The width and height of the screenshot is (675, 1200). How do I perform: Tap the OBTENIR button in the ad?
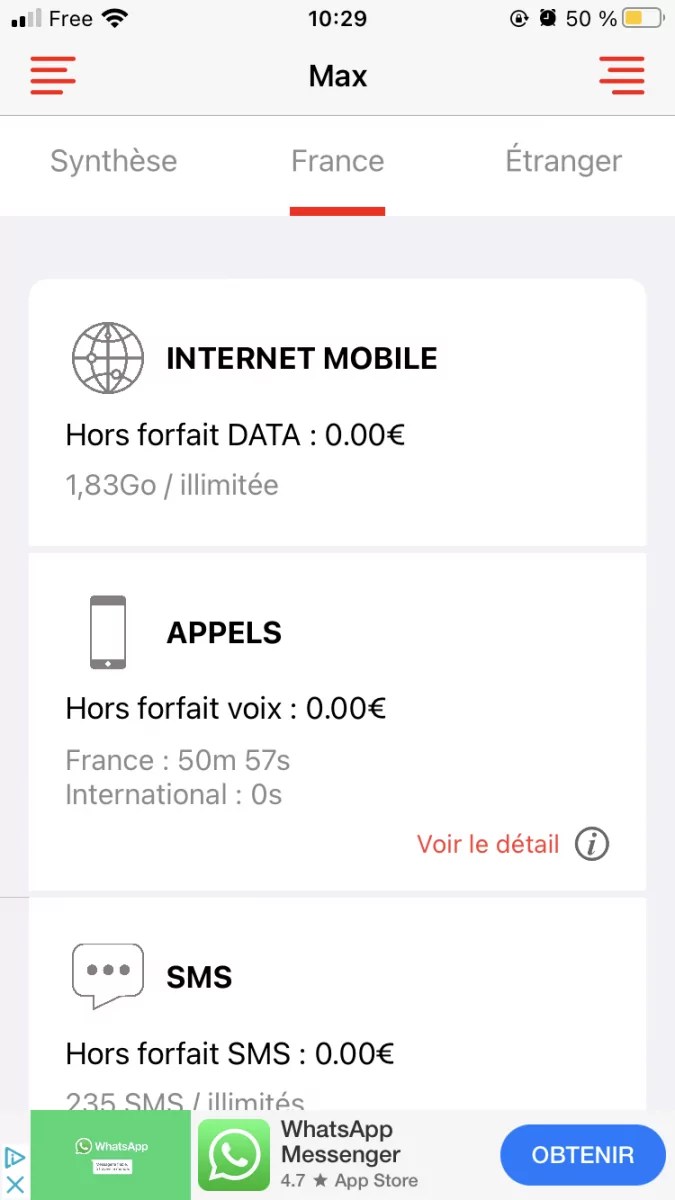coord(583,1154)
